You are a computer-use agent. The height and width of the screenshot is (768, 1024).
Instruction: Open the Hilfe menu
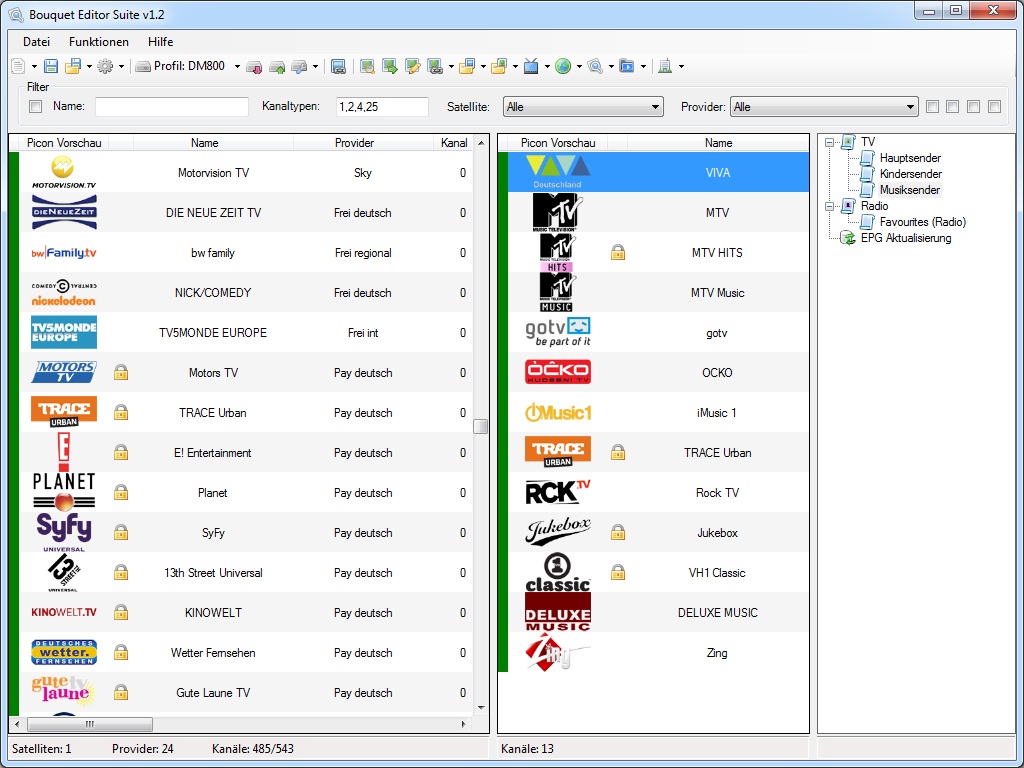(161, 42)
